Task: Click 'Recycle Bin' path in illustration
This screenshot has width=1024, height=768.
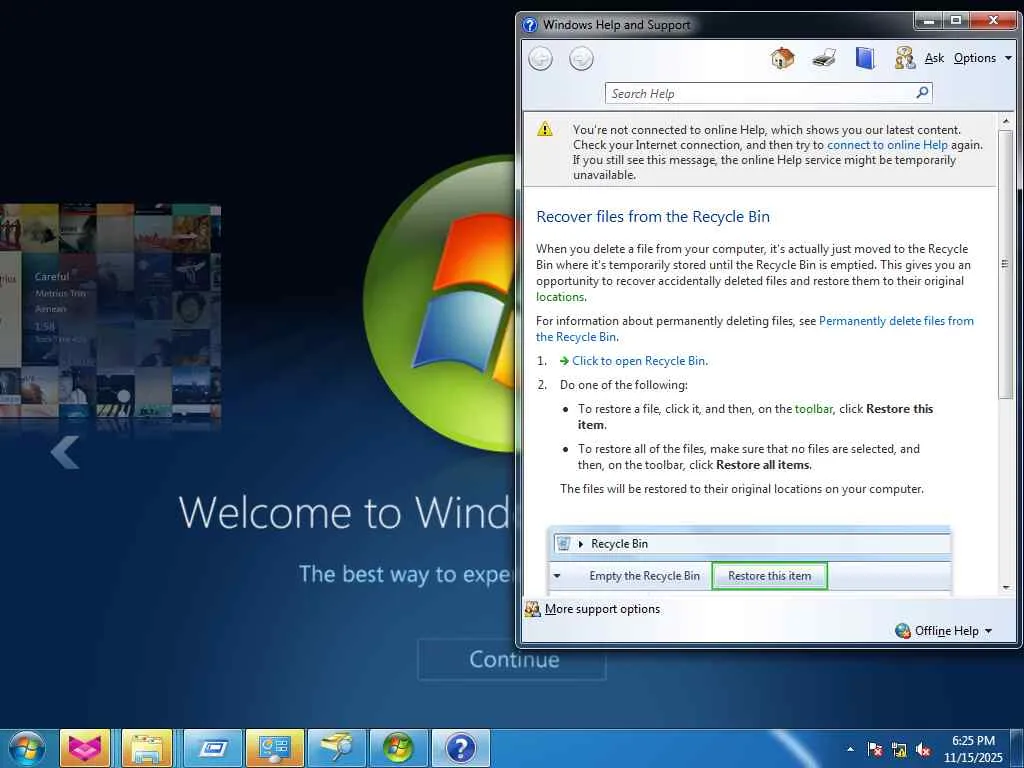Action: pyautogui.click(x=619, y=544)
